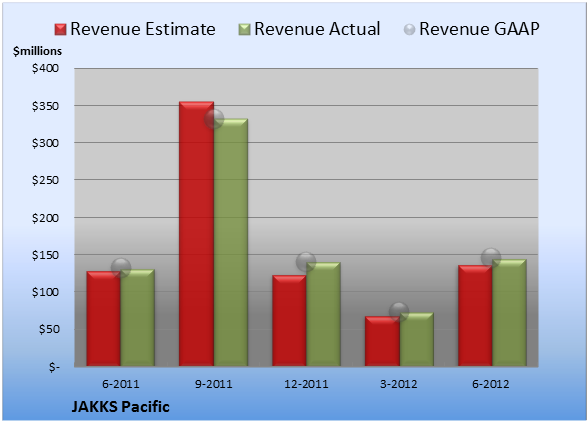The height and width of the screenshot is (422, 588).
Task: Select the green actual bar for 9-2011
Action: coord(231,242)
